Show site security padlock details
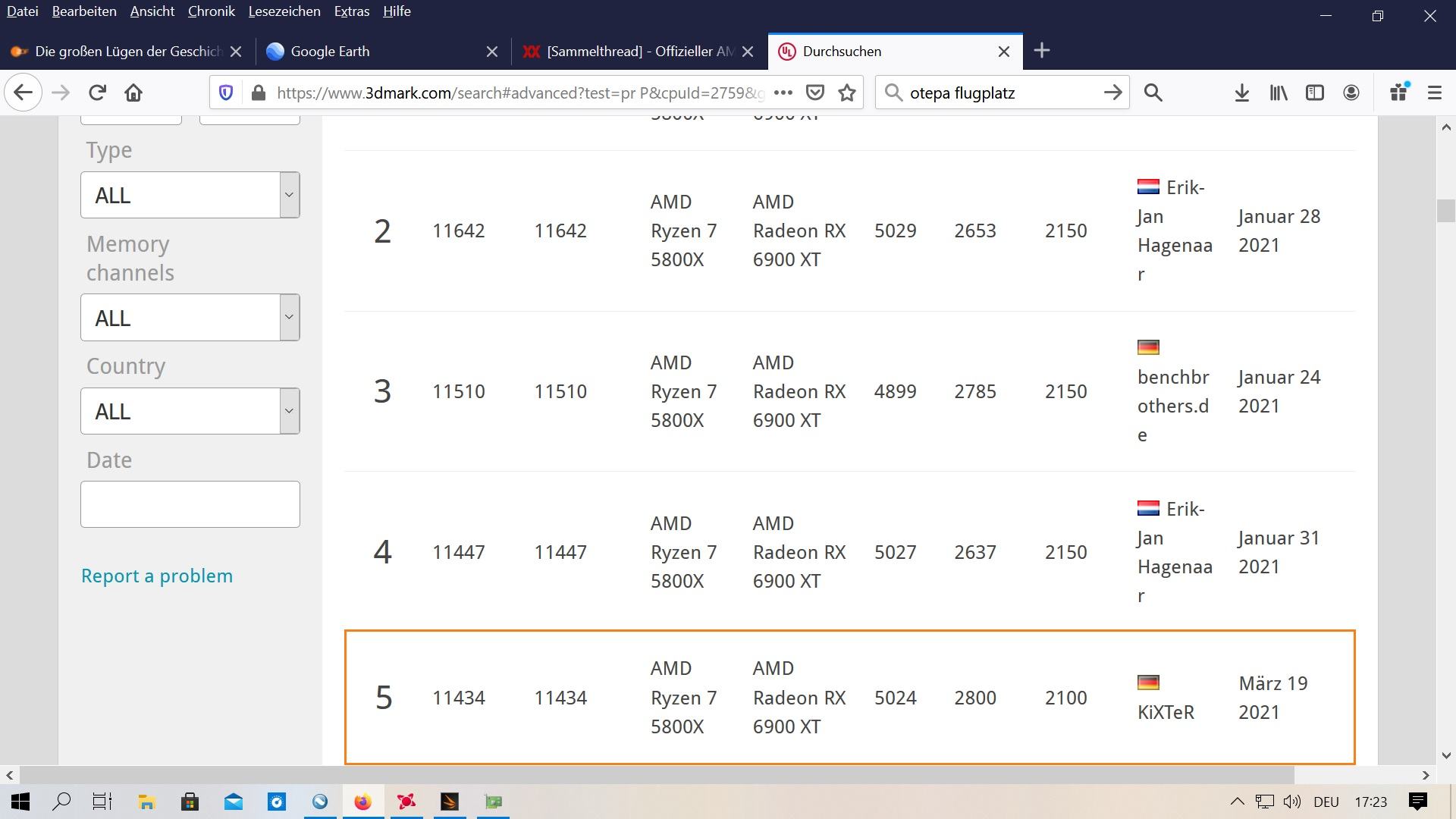The width and height of the screenshot is (1456, 819). click(259, 93)
